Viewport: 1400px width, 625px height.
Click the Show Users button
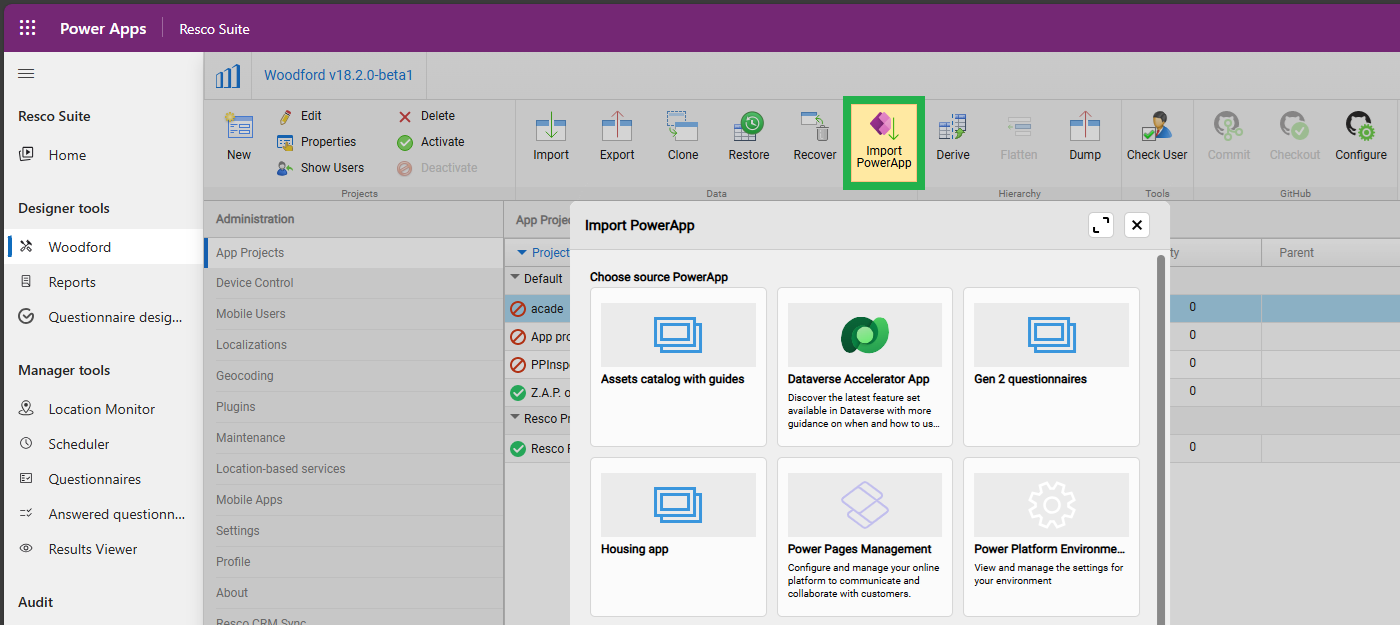pyautogui.click(x=321, y=168)
